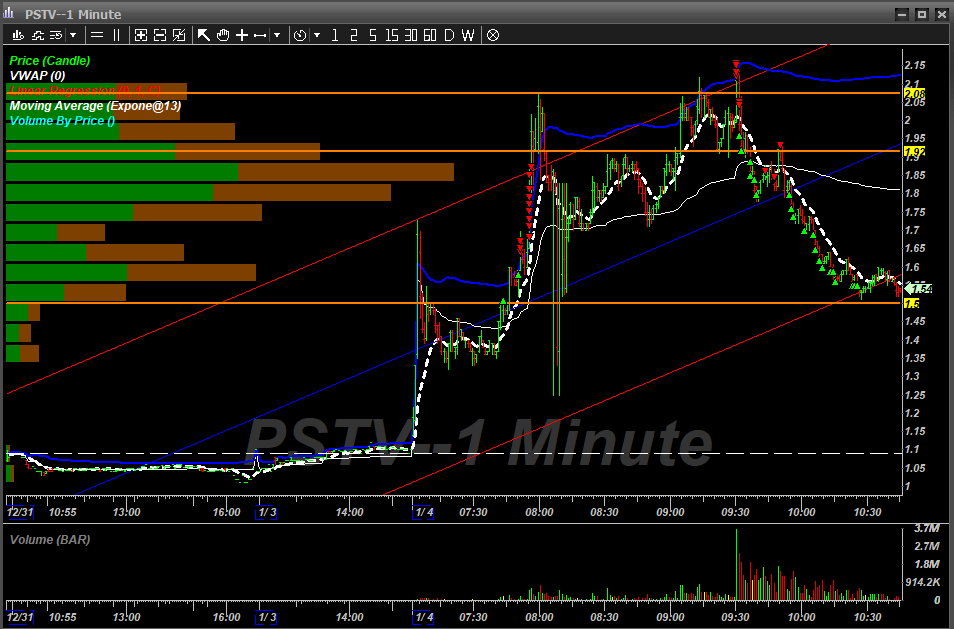This screenshot has height=629, width=954.
Task: Click the clock interval icon
Action: pos(302,35)
